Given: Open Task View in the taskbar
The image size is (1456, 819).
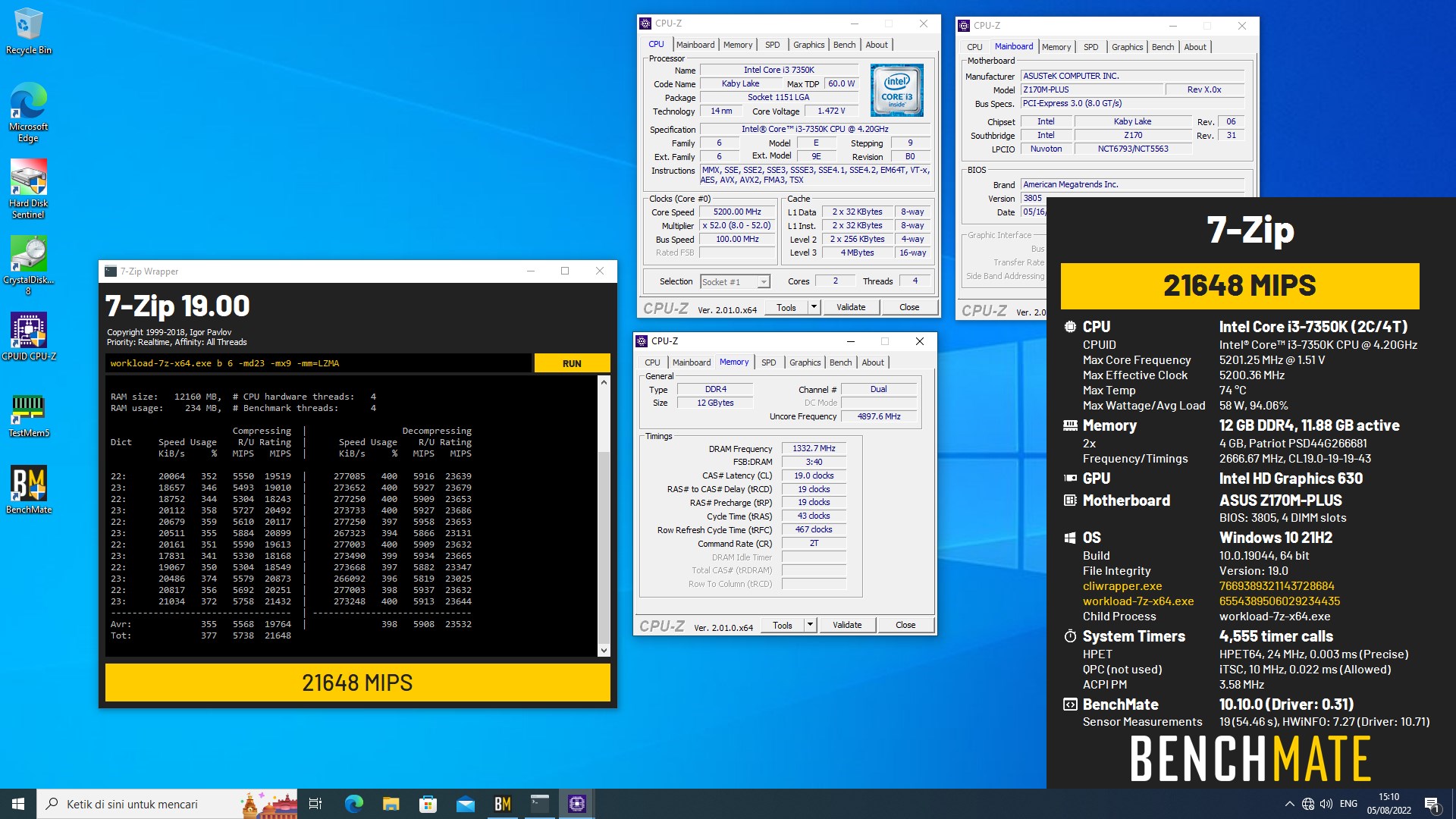Looking at the screenshot, I should click(315, 804).
